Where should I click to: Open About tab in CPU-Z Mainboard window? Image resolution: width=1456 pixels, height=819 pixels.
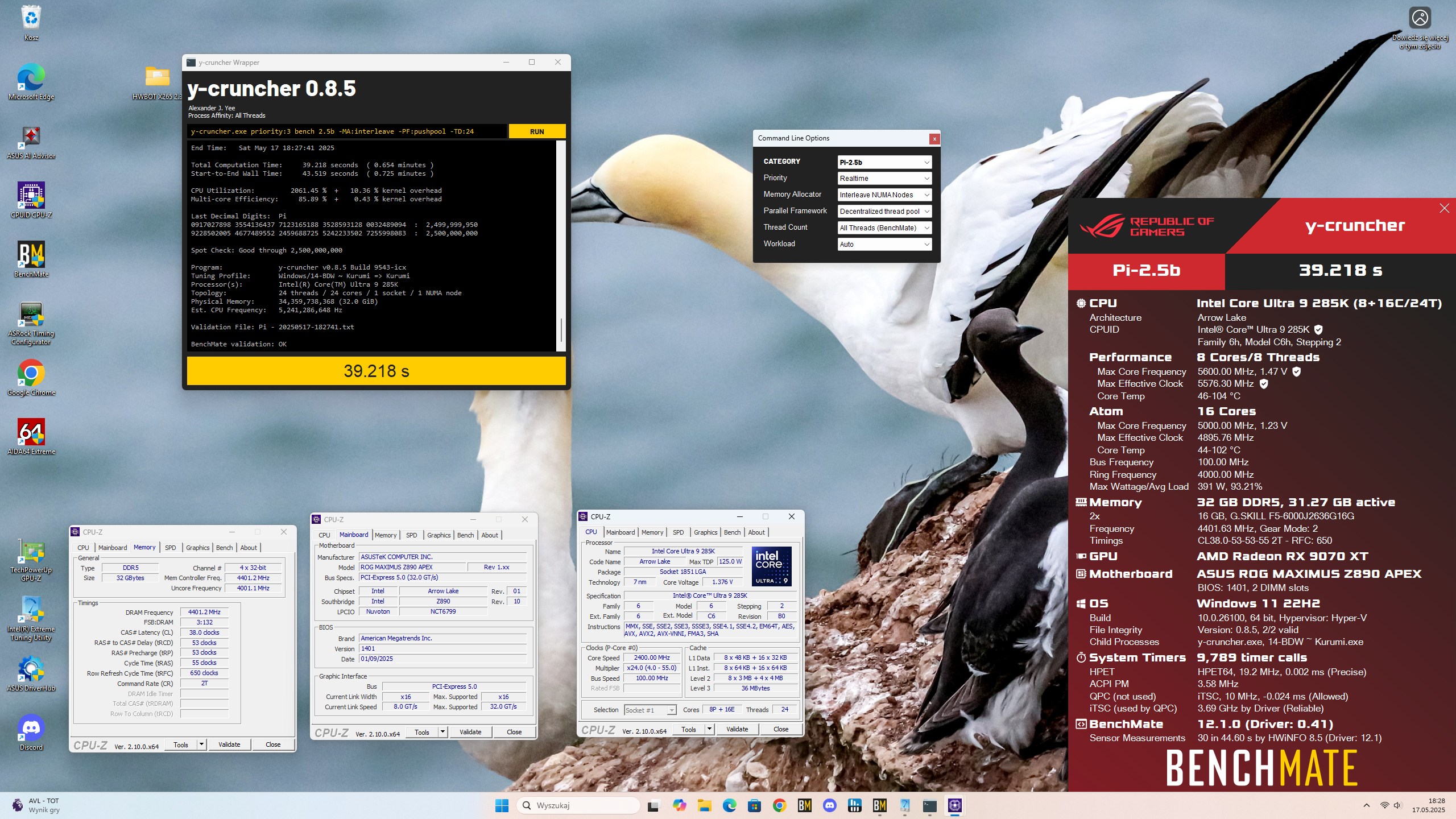point(489,535)
